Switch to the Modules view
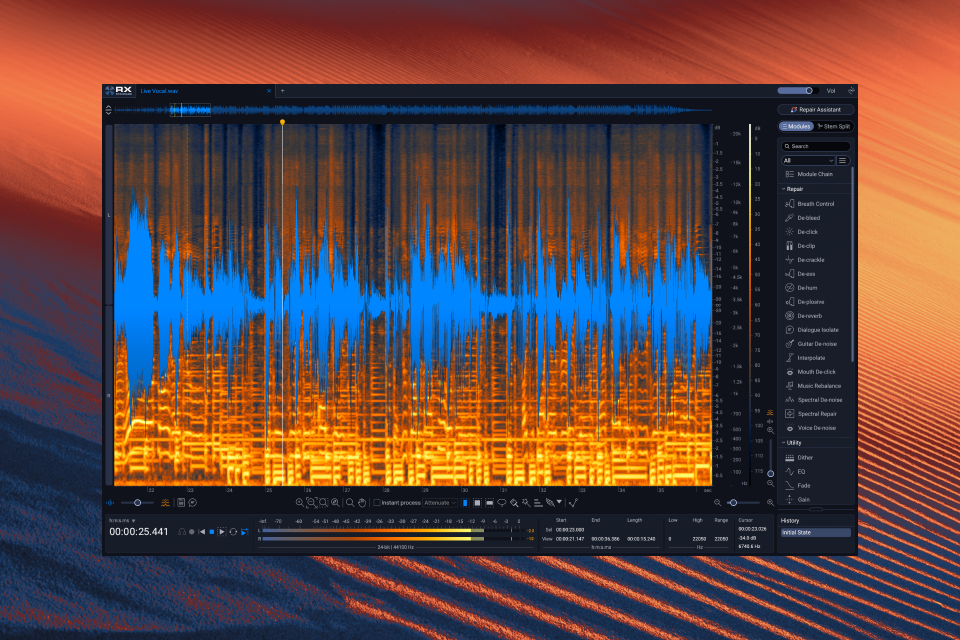Image resolution: width=960 pixels, height=640 pixels. [796, 126]
